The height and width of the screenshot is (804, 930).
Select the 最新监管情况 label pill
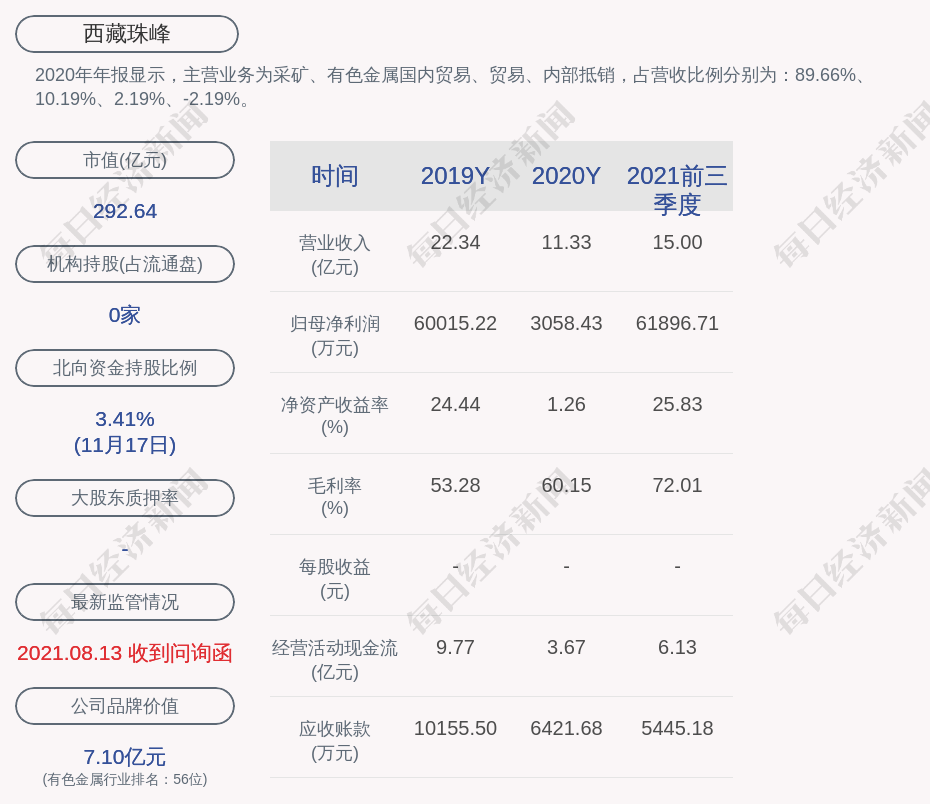[x=125, y=602]
